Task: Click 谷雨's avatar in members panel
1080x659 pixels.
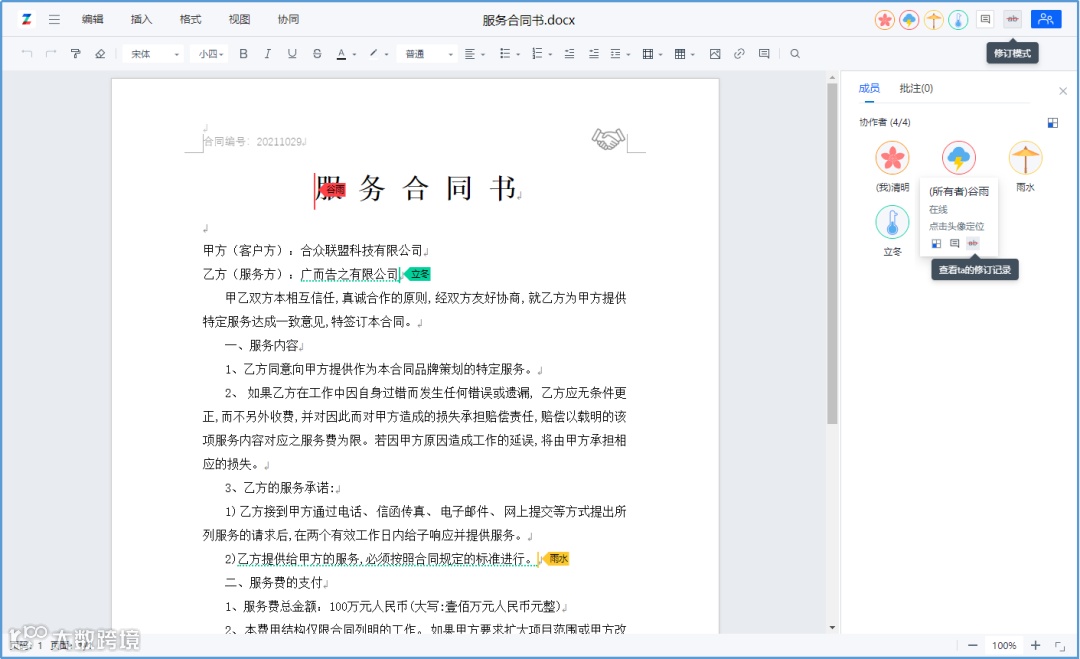Action: tap(958, 158)
